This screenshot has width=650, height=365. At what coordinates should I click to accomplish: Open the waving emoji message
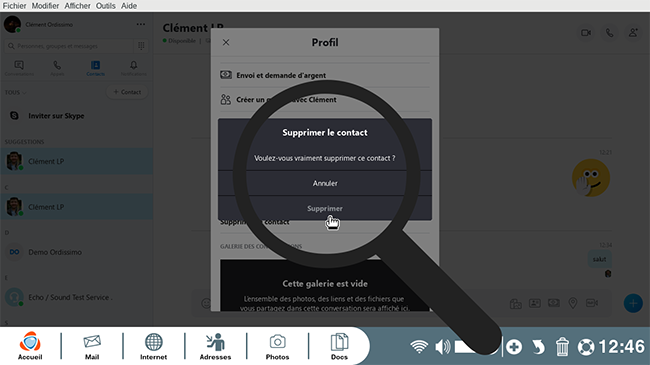coord(591,178)
